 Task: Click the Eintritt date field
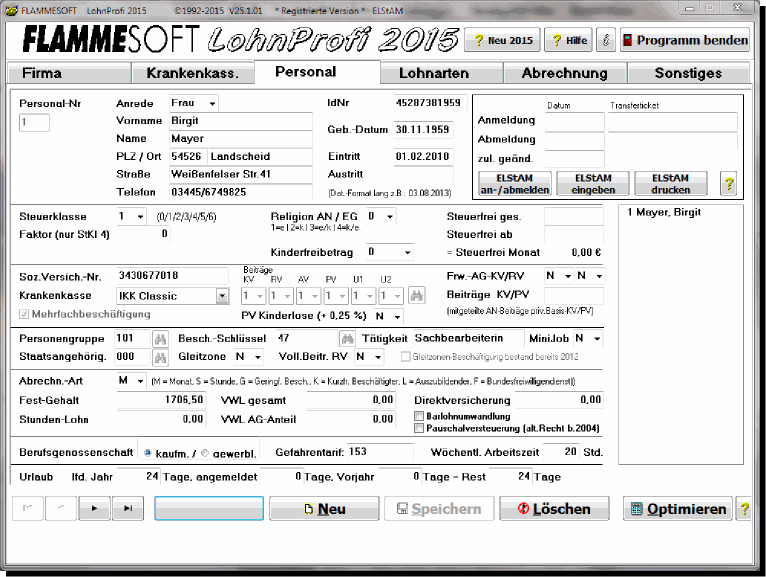pos(424,156)
